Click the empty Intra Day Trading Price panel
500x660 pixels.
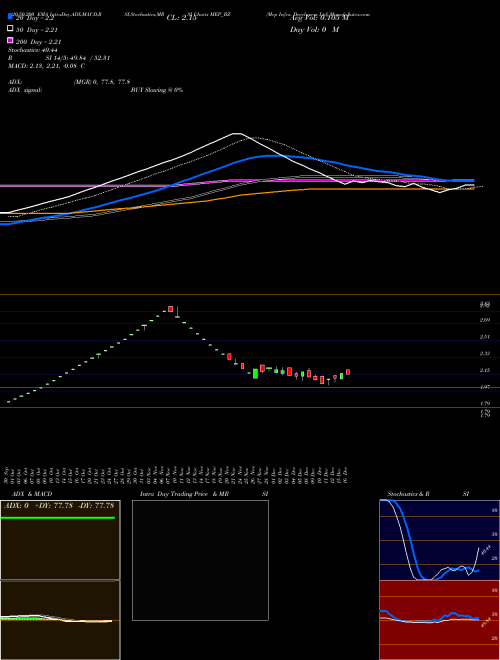(200, 560)
